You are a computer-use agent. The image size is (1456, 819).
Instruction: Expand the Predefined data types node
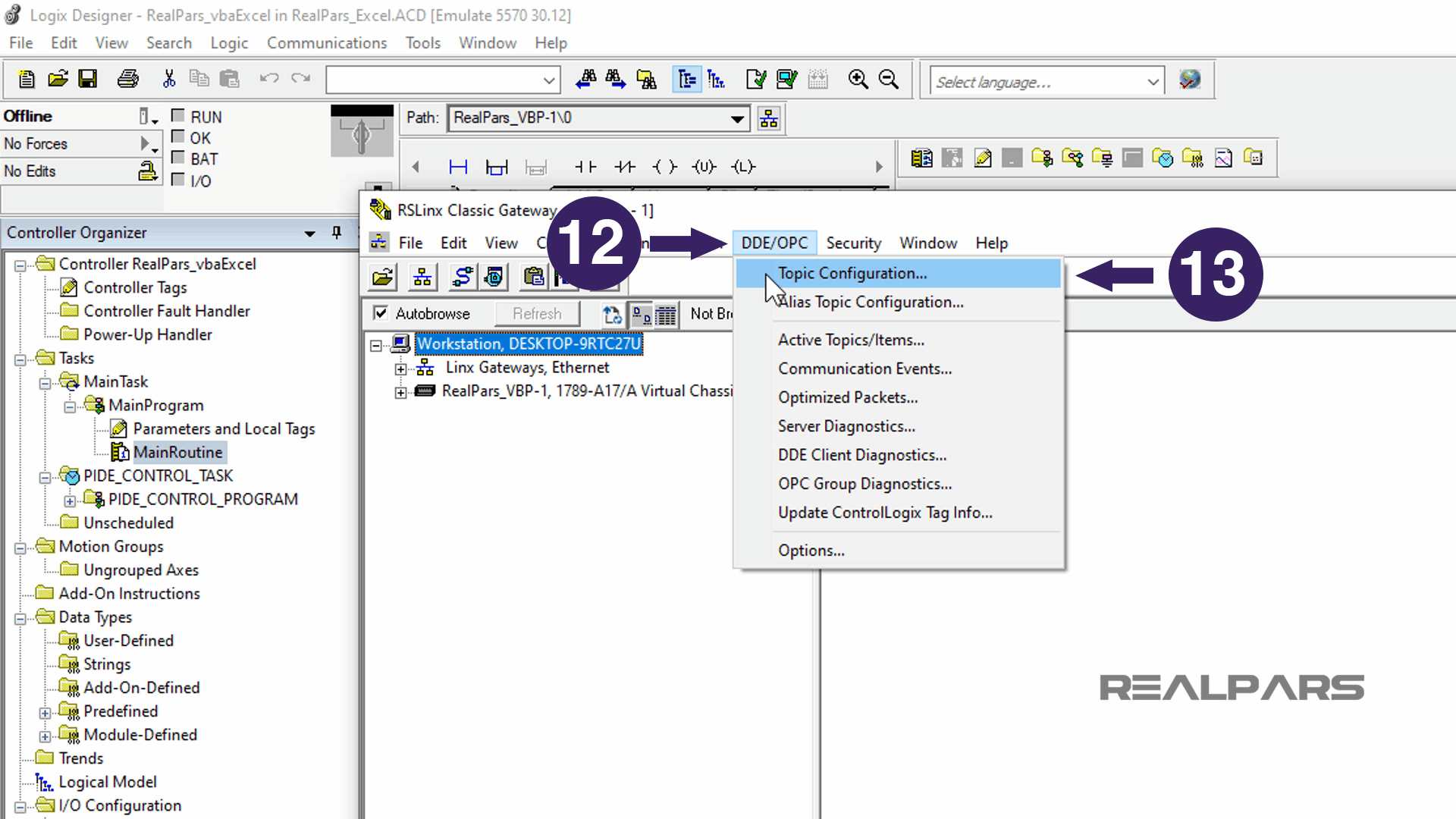click(45, 713)
